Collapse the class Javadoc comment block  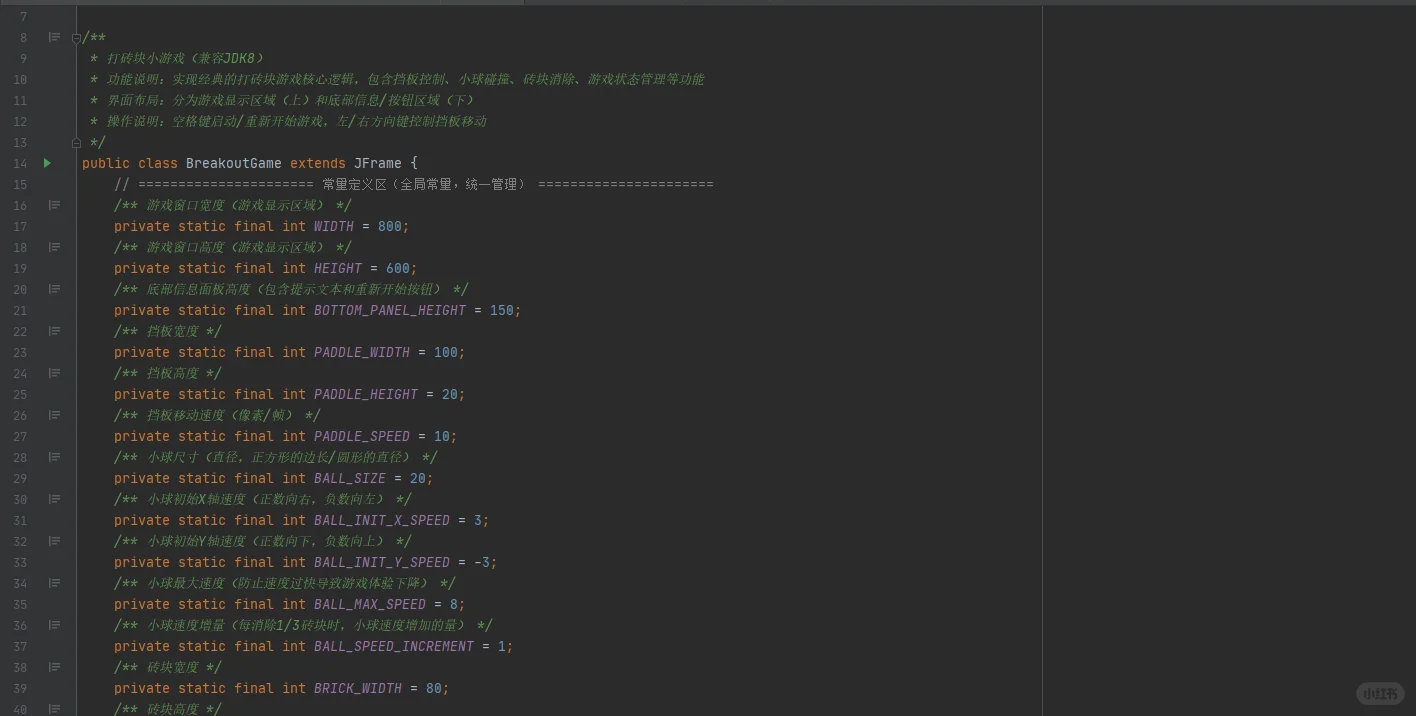click(76, 37)
